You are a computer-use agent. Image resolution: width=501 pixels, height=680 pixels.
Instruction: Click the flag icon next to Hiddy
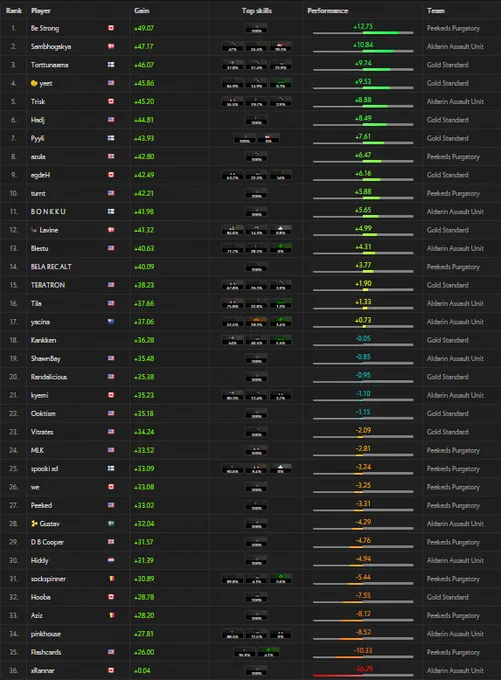(x=111, y=560)
